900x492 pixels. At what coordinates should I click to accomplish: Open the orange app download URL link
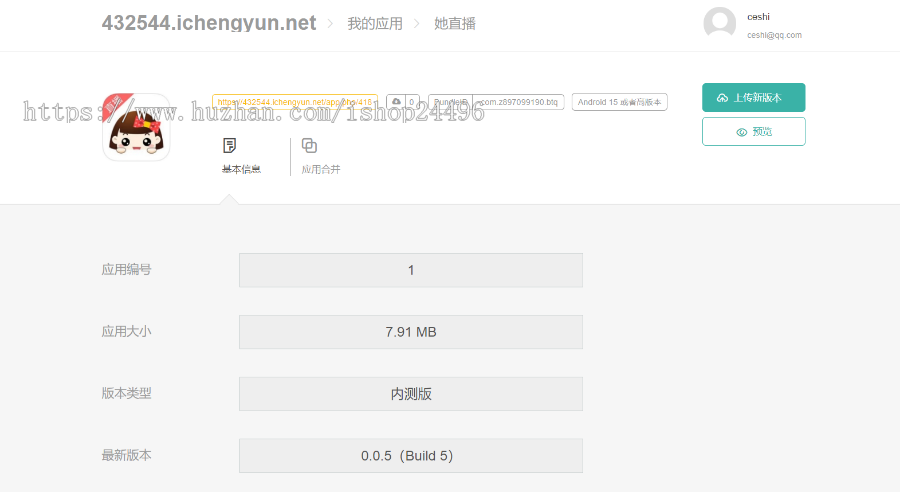click(295, 102)
